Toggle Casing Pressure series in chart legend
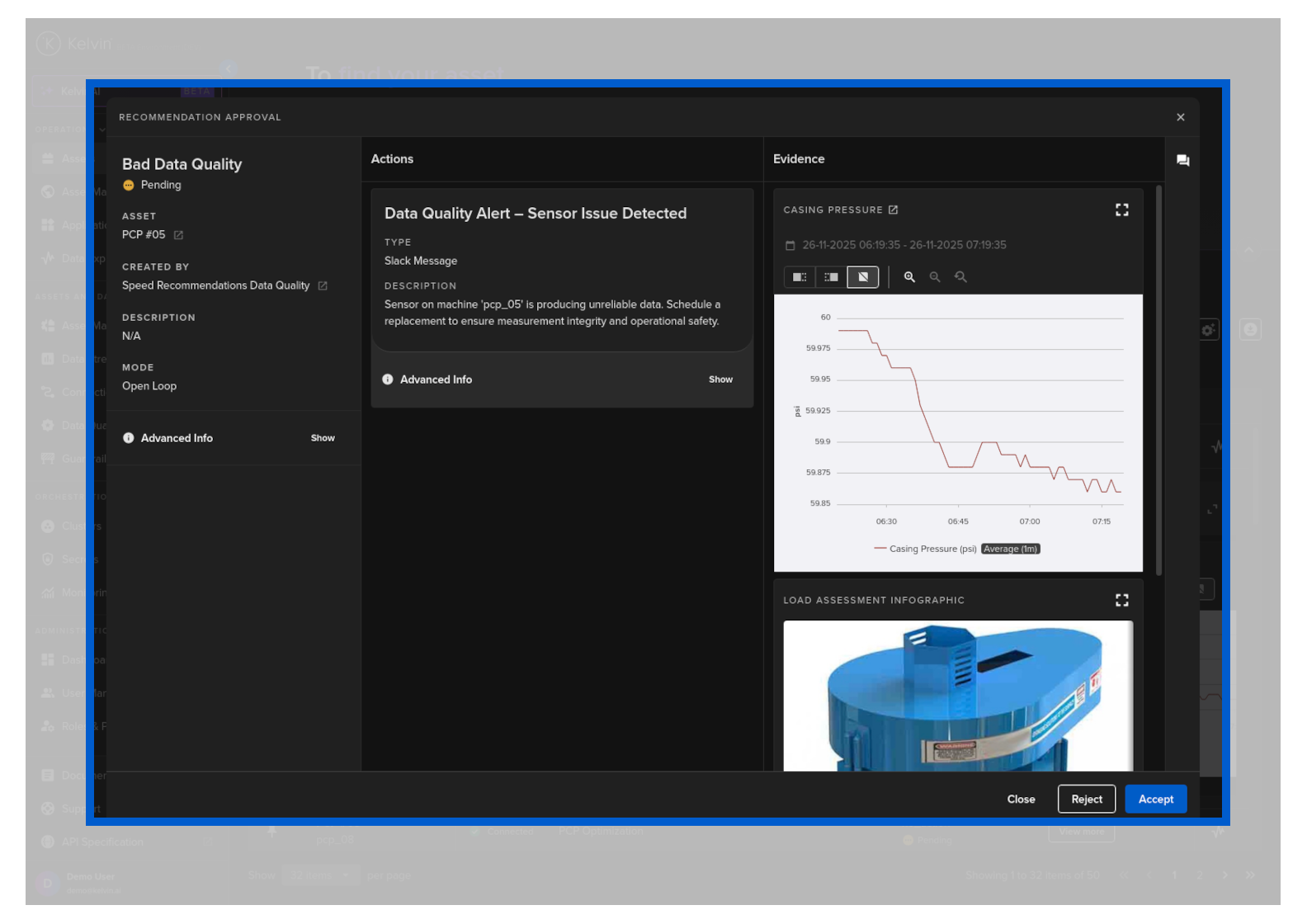Screen dimensions: 1307x924 click(x=925, y=549)
